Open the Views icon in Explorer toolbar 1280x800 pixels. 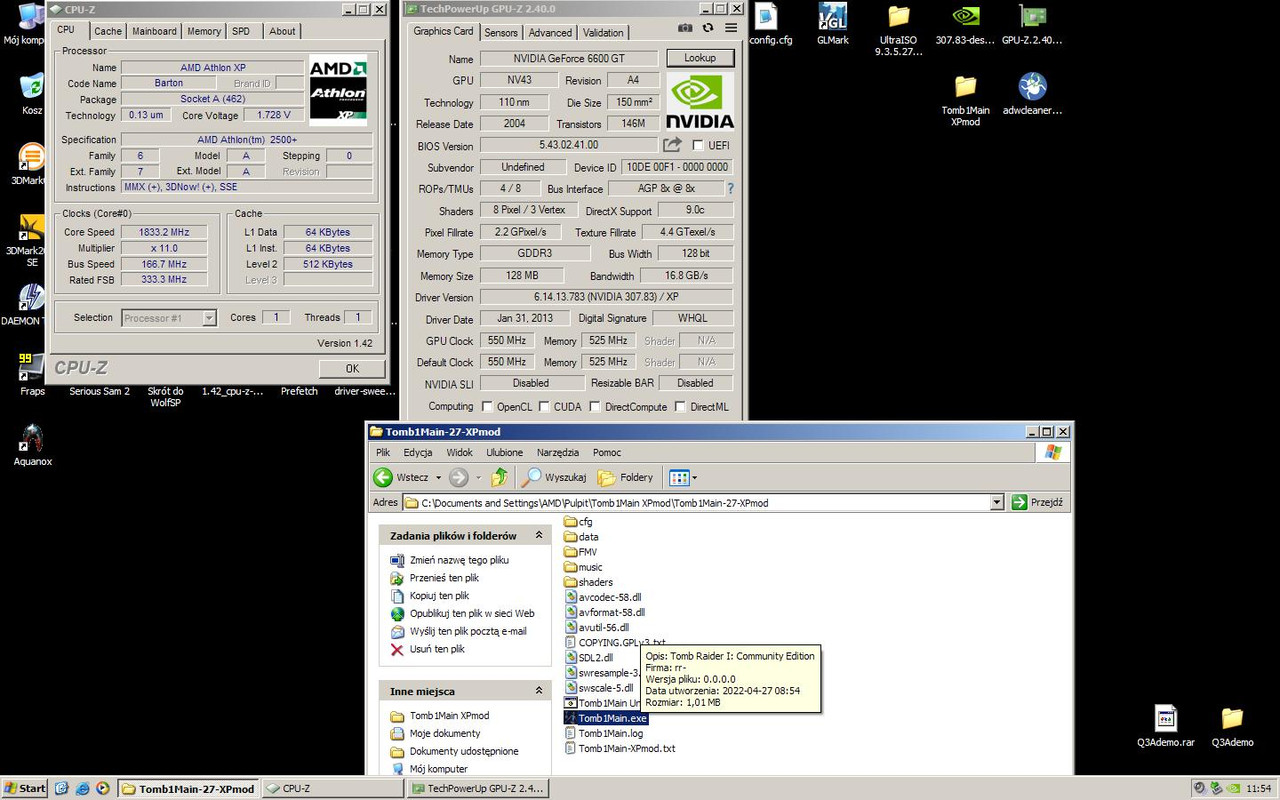pyautogui.click(x=678, y=477)
